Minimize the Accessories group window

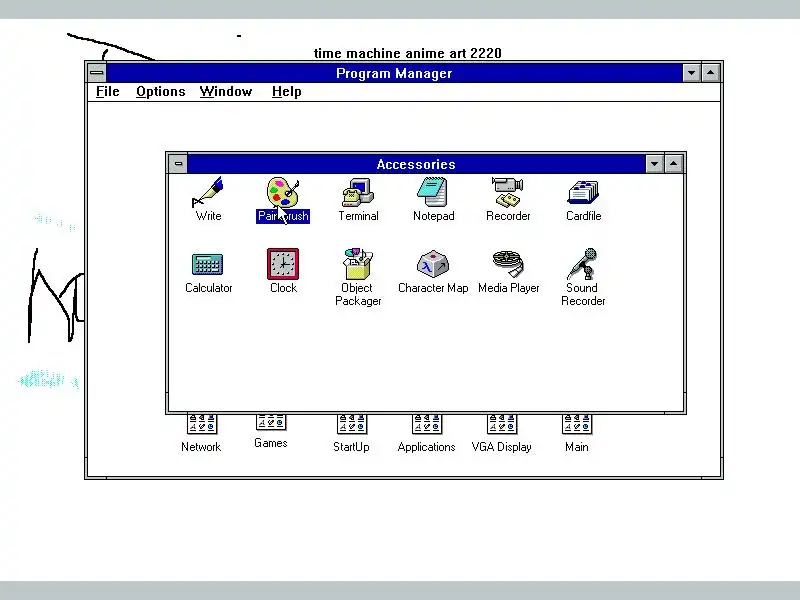pyautogui.click(x=655, y=164)
